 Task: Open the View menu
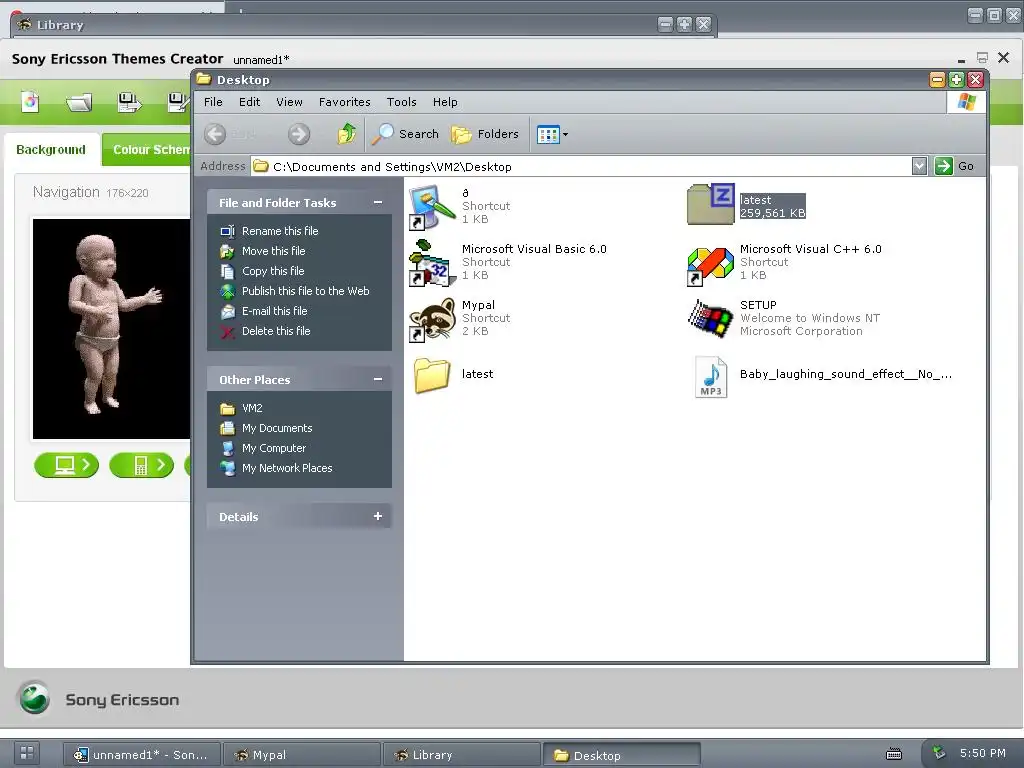(289, 102)
